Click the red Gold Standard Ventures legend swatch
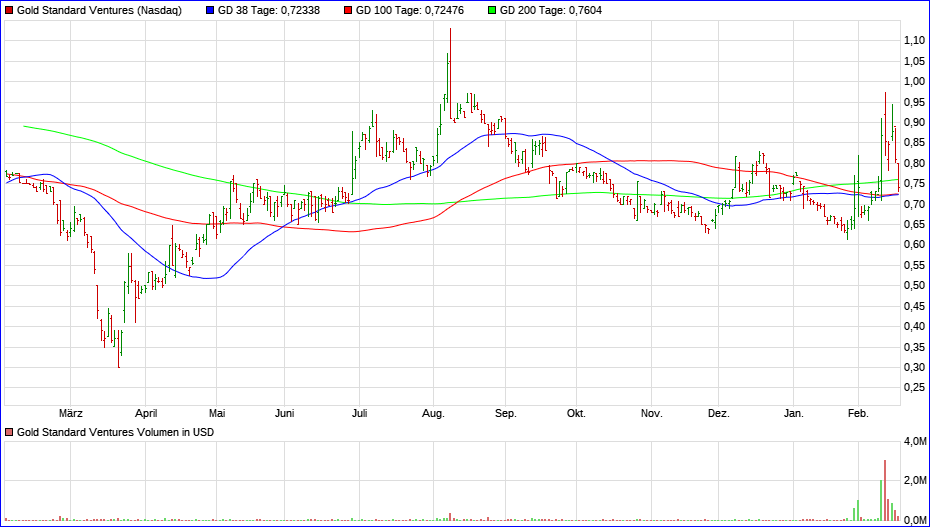Screen dimensions: 930x527 (10, 10)
